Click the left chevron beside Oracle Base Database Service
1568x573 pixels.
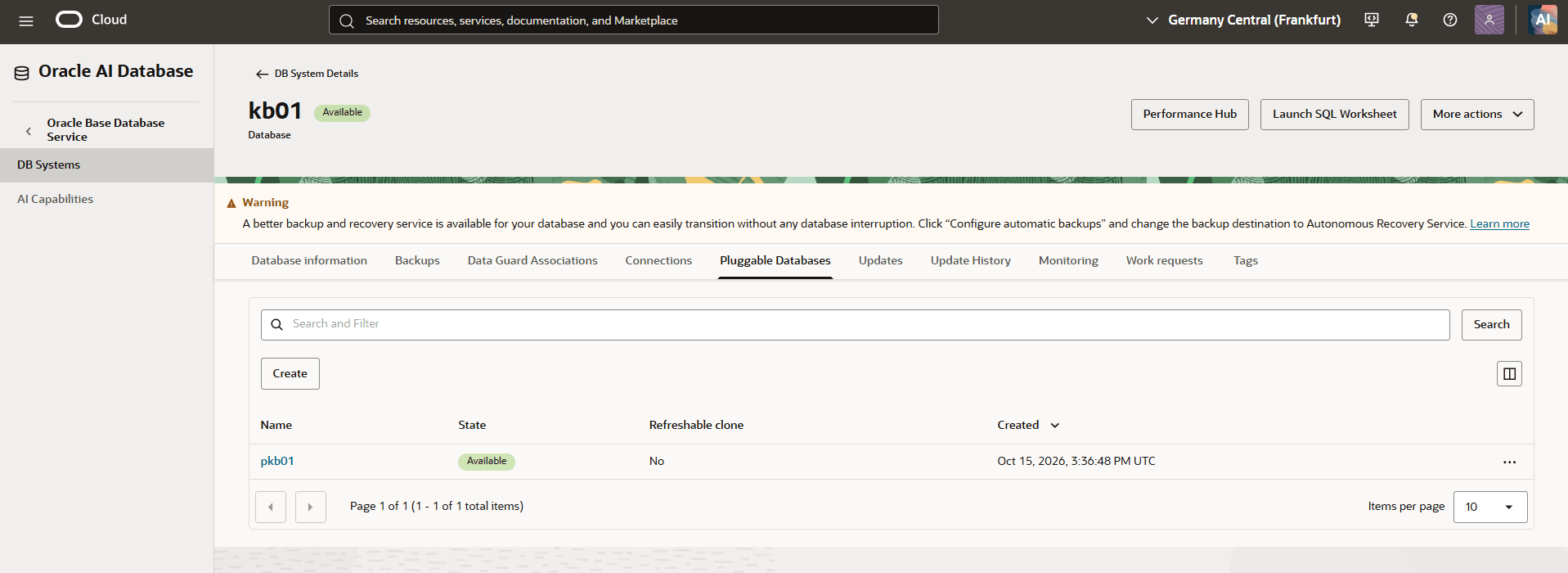29,131
